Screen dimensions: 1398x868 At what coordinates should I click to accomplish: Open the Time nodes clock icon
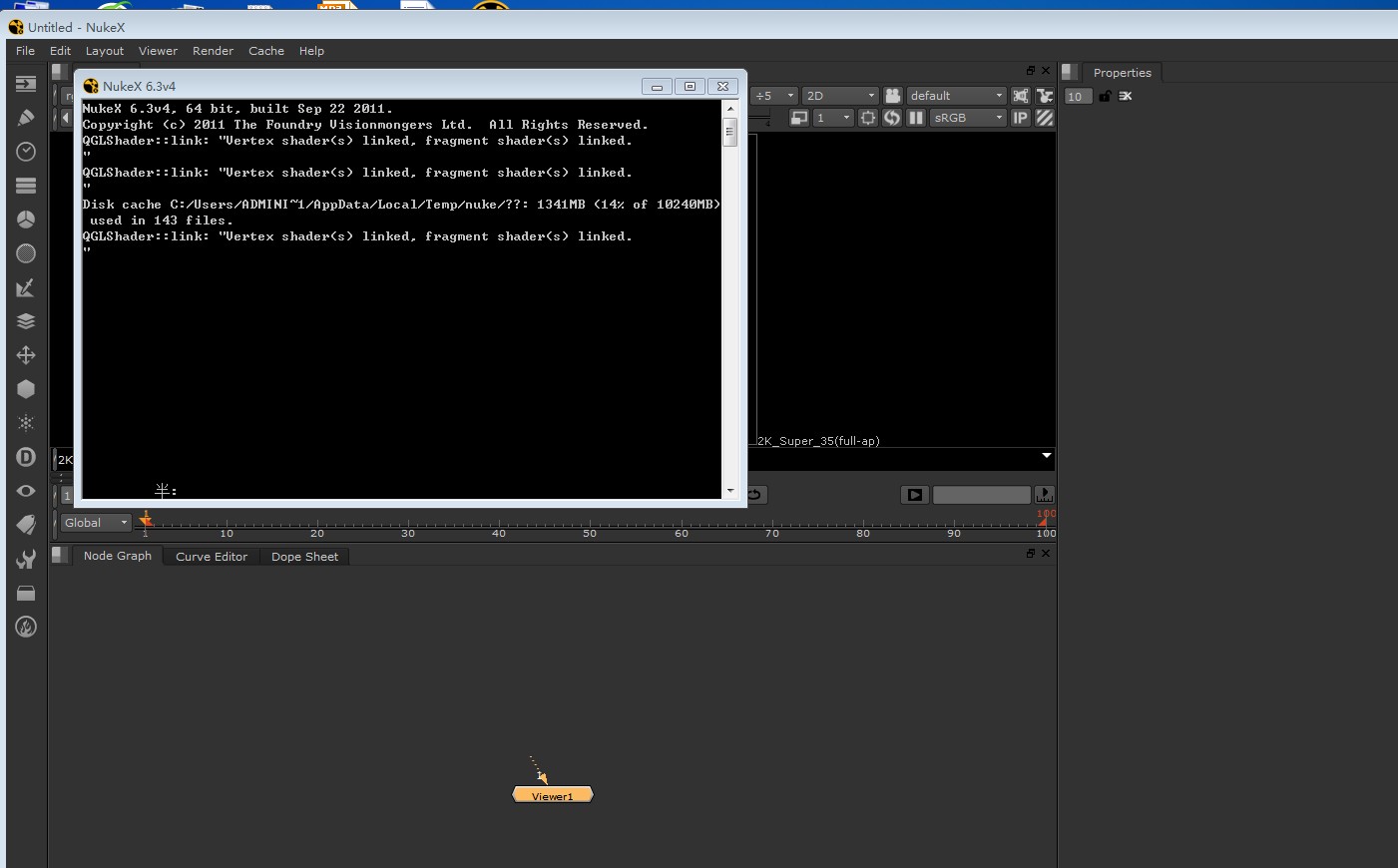point(26,152)
